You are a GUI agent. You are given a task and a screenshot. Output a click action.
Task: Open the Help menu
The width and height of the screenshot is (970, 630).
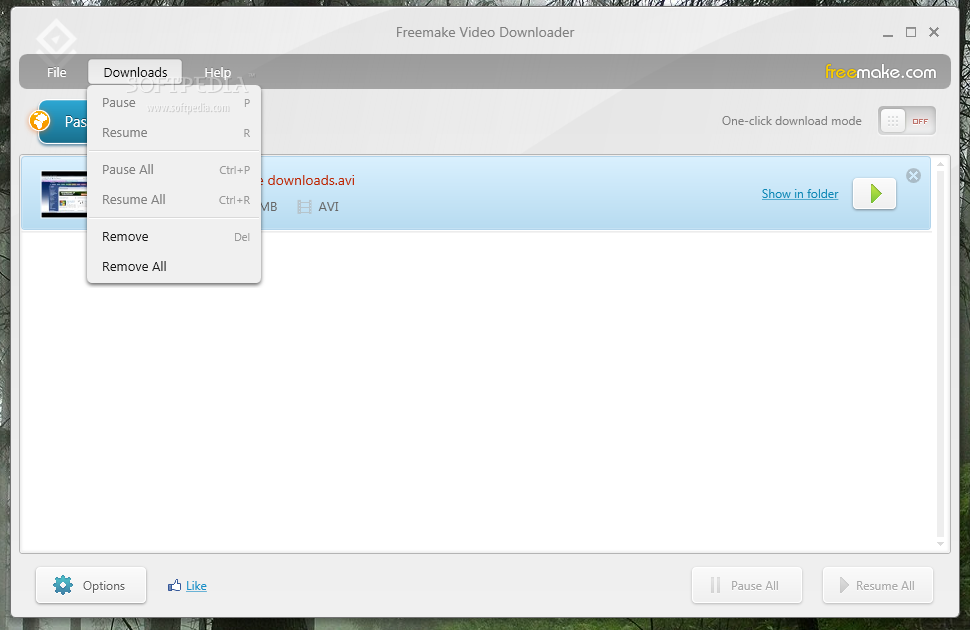[x=218, y=72]
